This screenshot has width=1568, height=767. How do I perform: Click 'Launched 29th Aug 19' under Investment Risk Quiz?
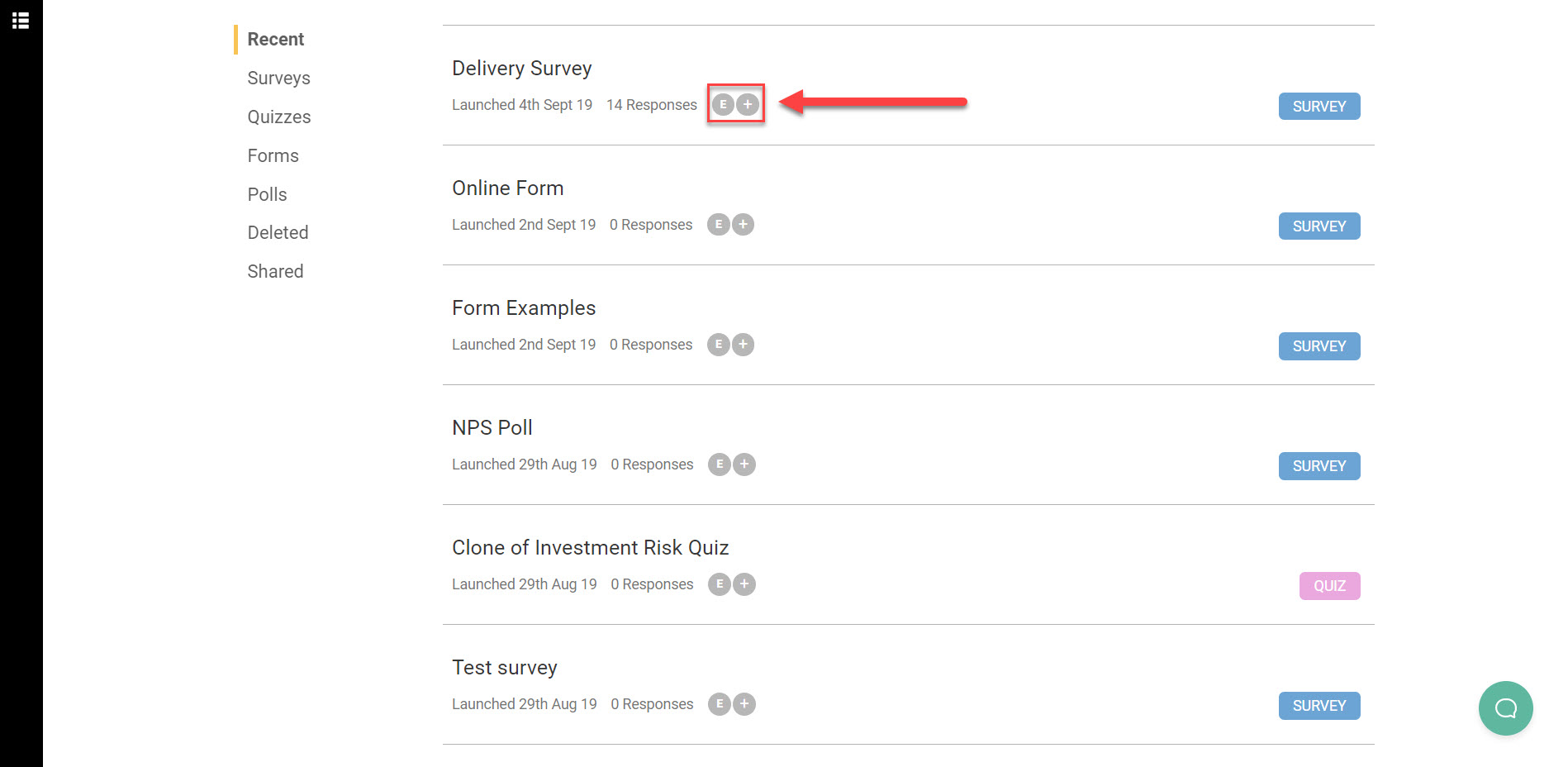525,584
